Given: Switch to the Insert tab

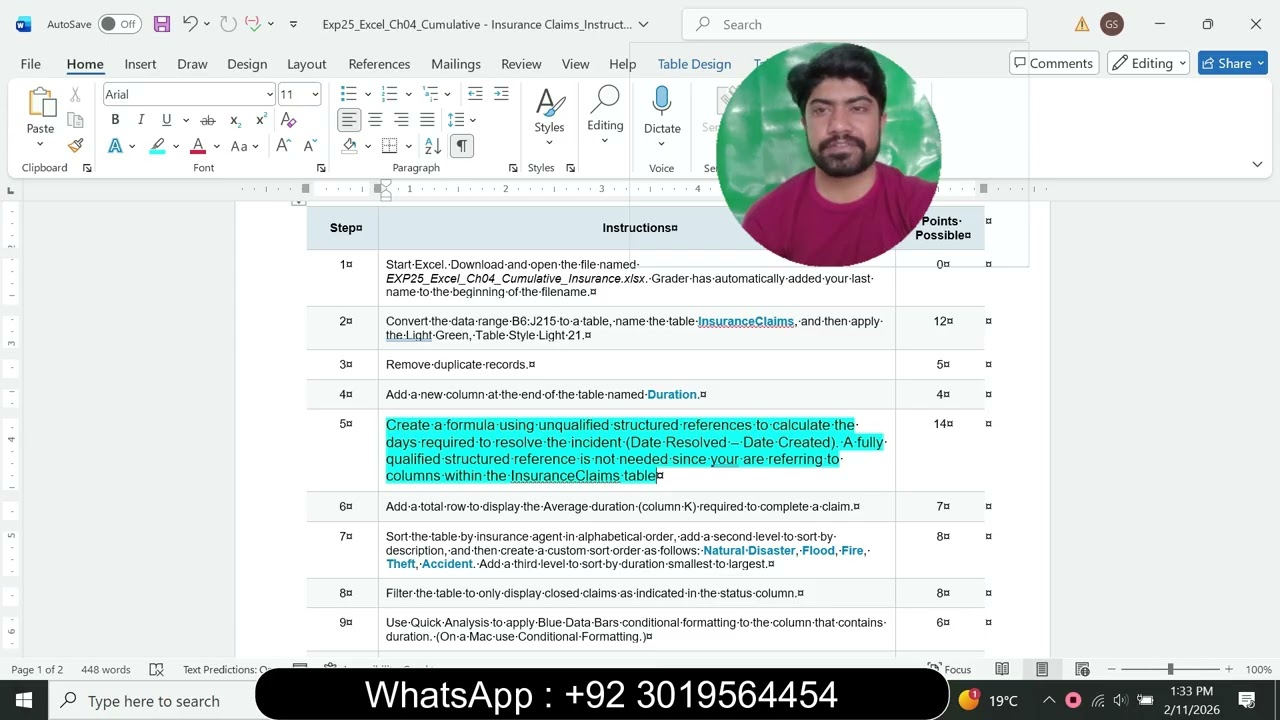Looking at the screenshot, I should 140,63.
